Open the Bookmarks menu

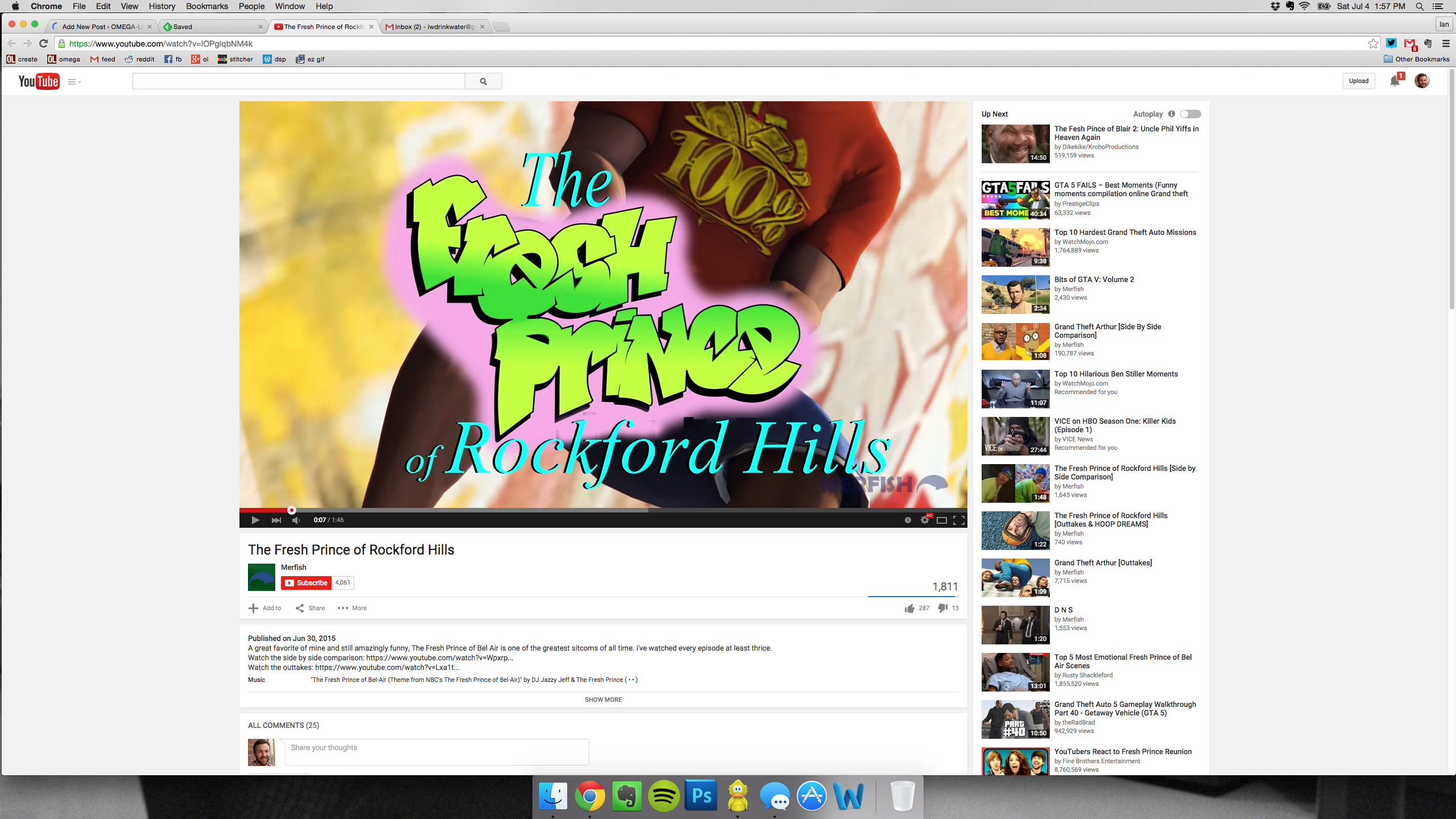207,6
